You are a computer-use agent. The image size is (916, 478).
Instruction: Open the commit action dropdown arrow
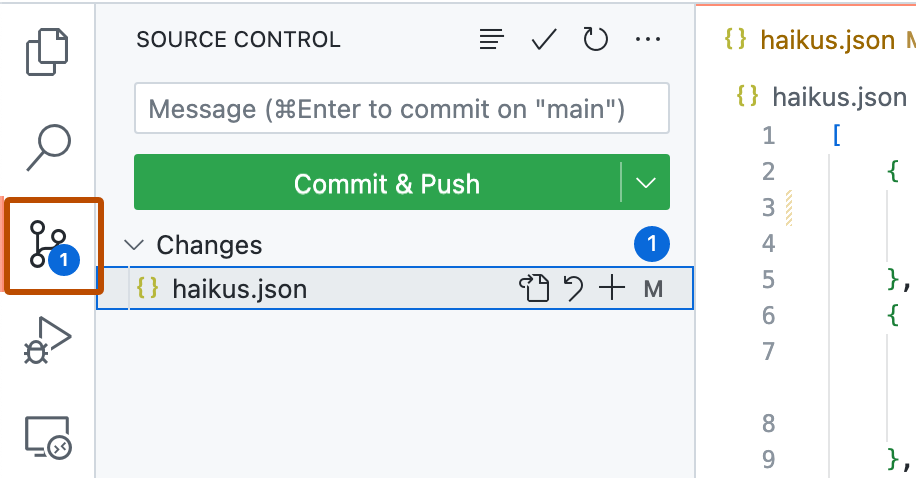point(646,184)
